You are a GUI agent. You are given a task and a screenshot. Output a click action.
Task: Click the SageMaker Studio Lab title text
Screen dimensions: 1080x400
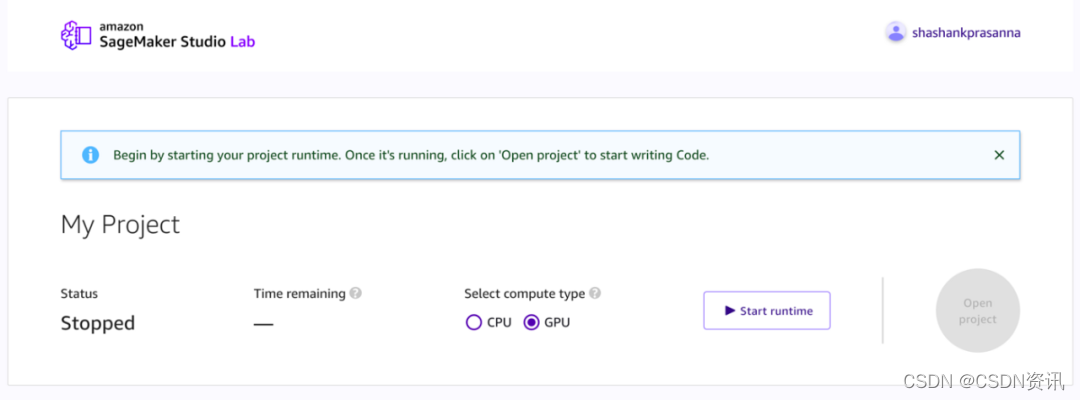(178, 41)
